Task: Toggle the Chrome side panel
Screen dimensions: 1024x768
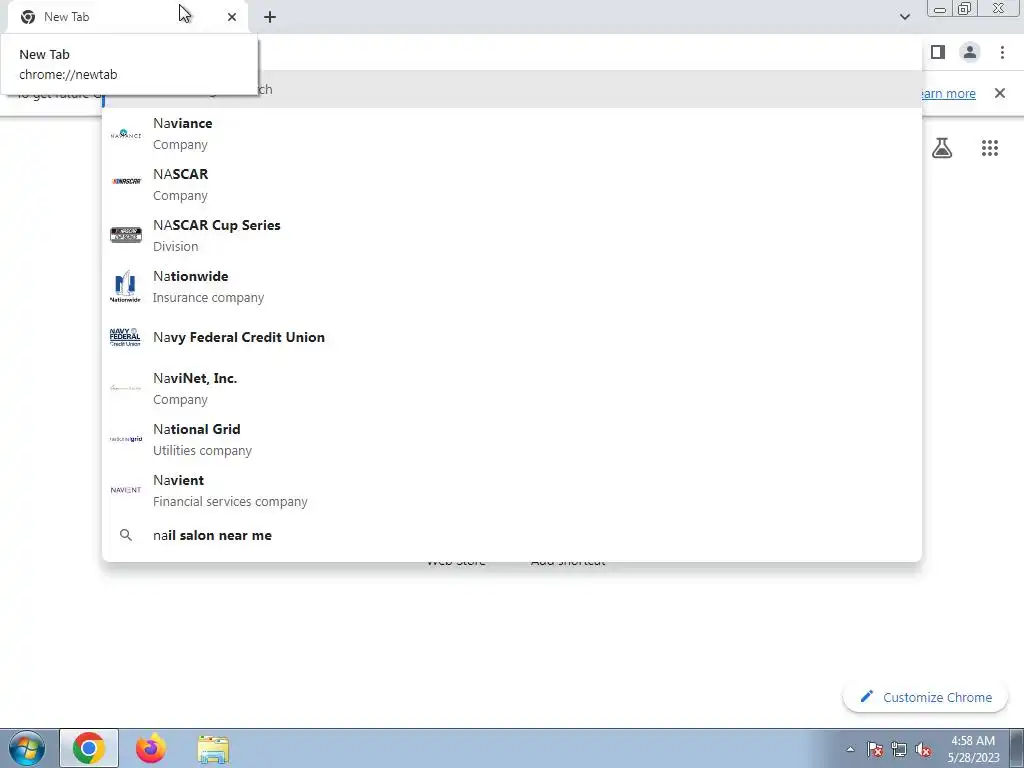Action: [x=938, y=52]
